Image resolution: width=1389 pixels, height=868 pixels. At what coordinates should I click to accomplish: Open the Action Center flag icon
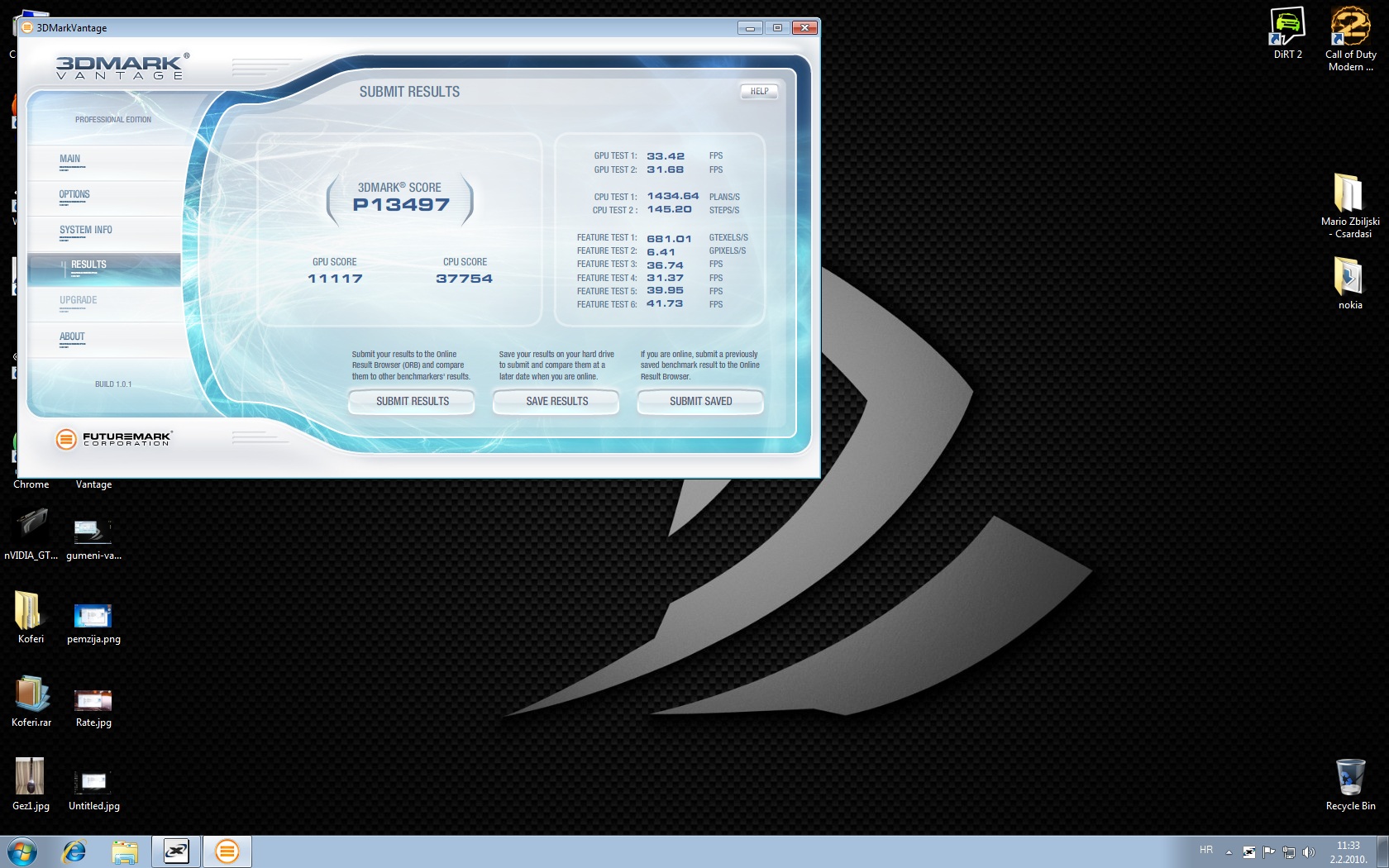coord(1269,851)
